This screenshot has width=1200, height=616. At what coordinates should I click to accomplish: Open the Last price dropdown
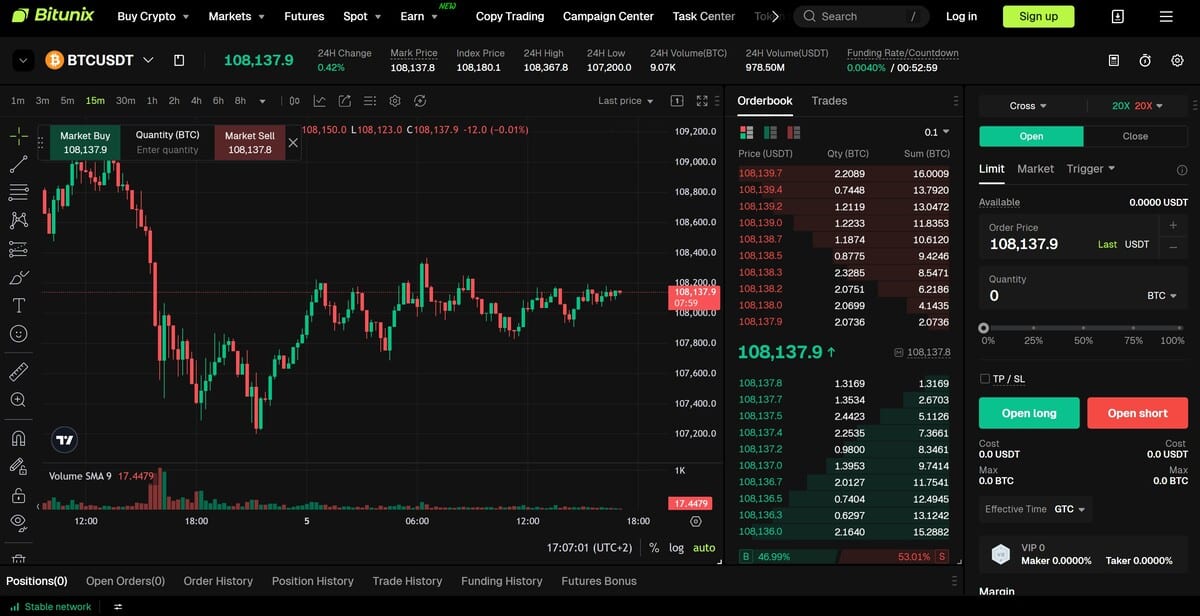point(625,101)
